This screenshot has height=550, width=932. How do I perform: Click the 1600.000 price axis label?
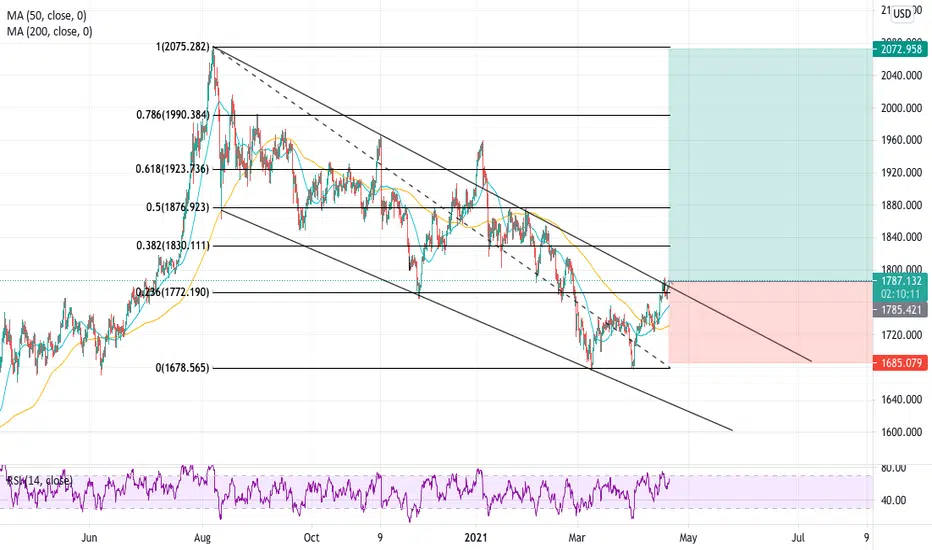point(901,432)
